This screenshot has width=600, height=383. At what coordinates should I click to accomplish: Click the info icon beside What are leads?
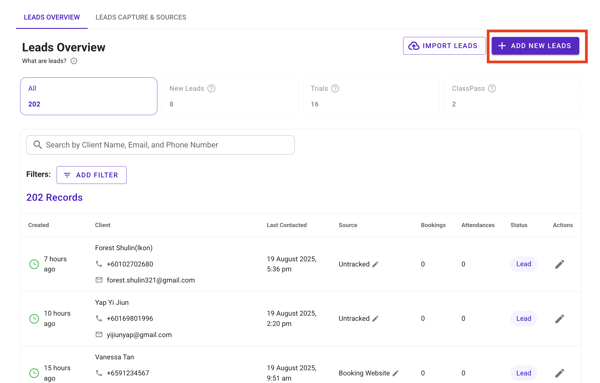[74, 61]
